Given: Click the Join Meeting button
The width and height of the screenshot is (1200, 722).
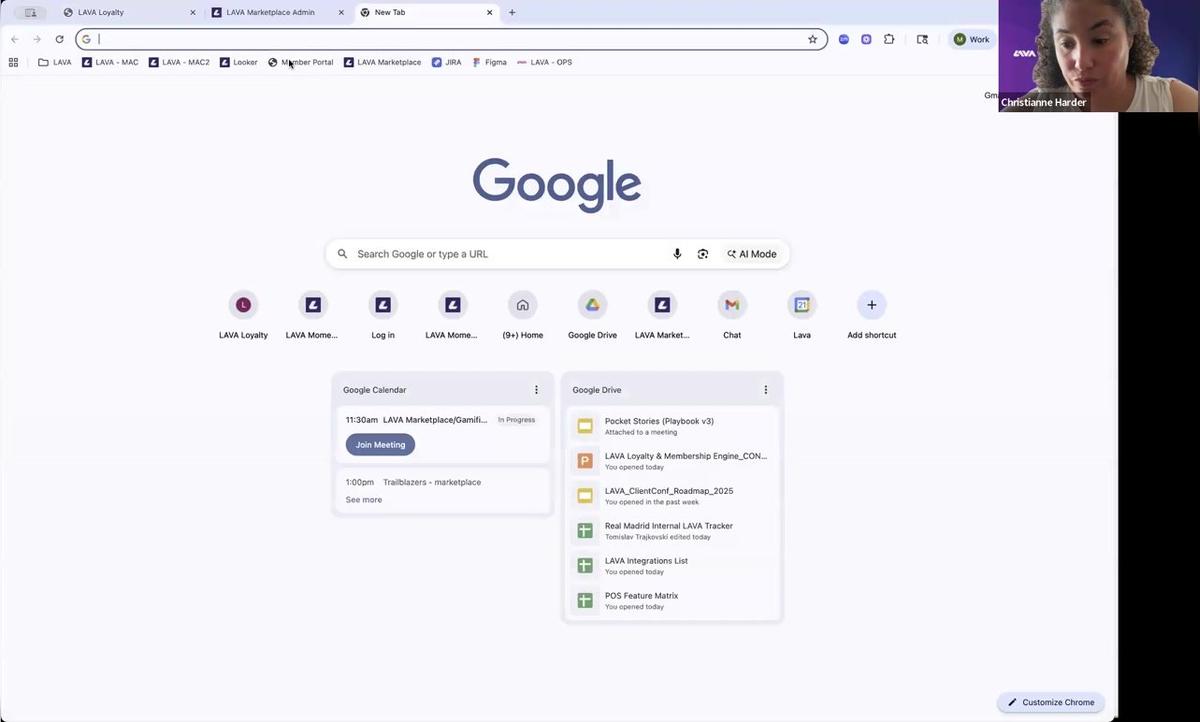Looking at the screenshot, I should (x=379, y=444).
